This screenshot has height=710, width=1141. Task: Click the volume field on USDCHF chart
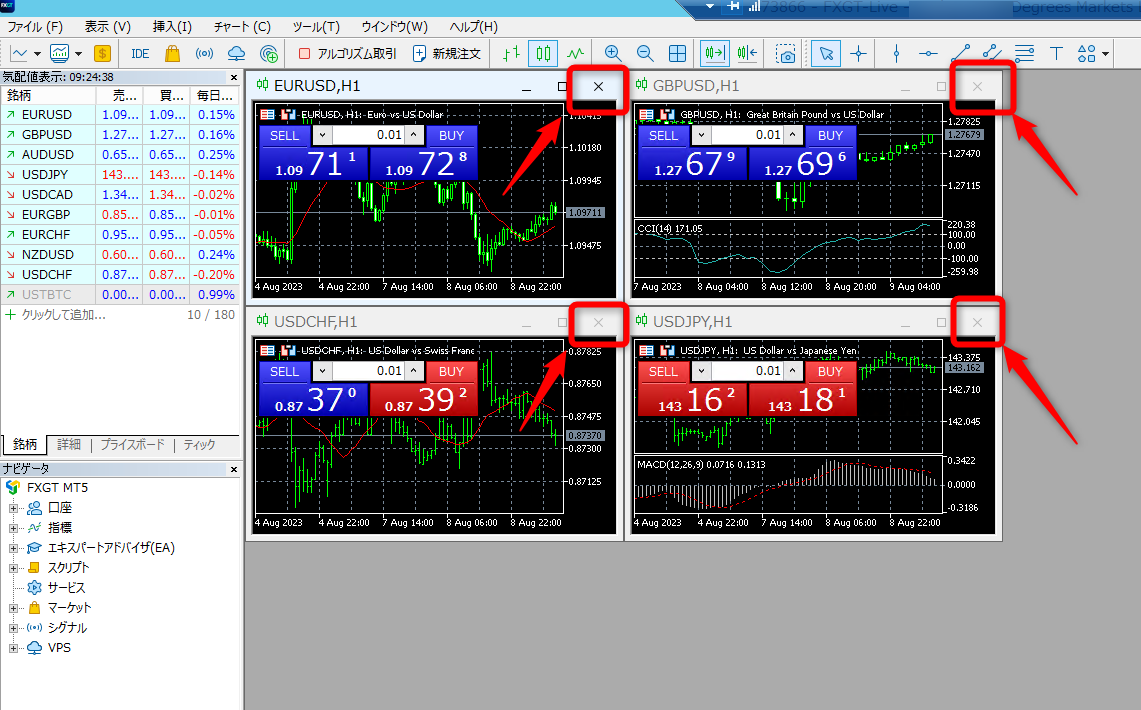pyautogui.click(x=369, y=372)
